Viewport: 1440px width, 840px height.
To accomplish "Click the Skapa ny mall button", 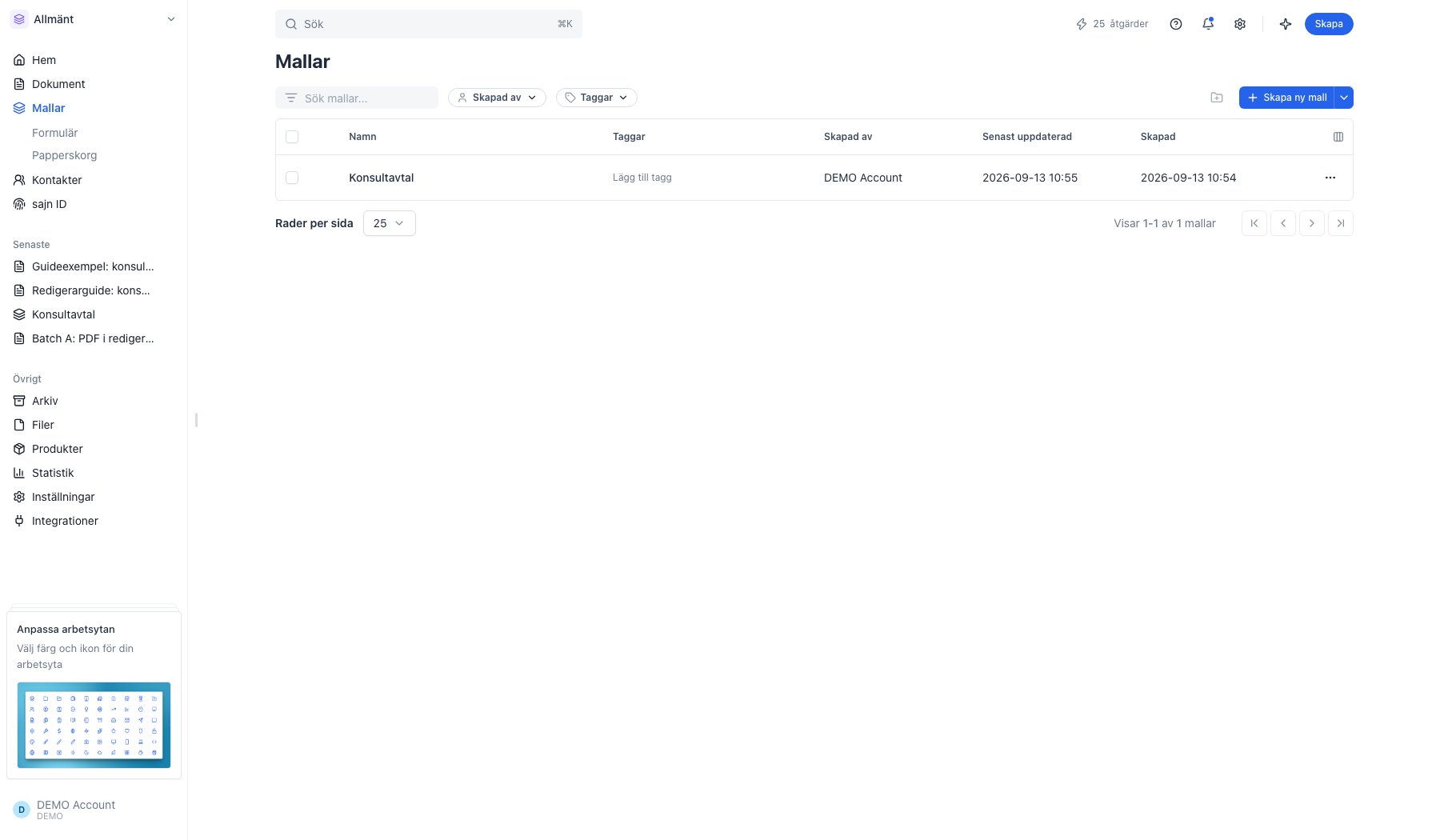I will coord(1286,98).
